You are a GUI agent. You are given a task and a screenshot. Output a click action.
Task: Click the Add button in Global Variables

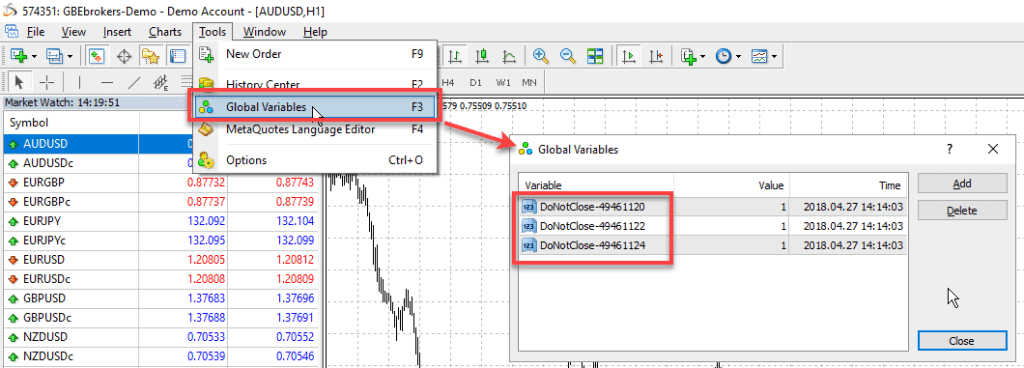pos(962,184)
